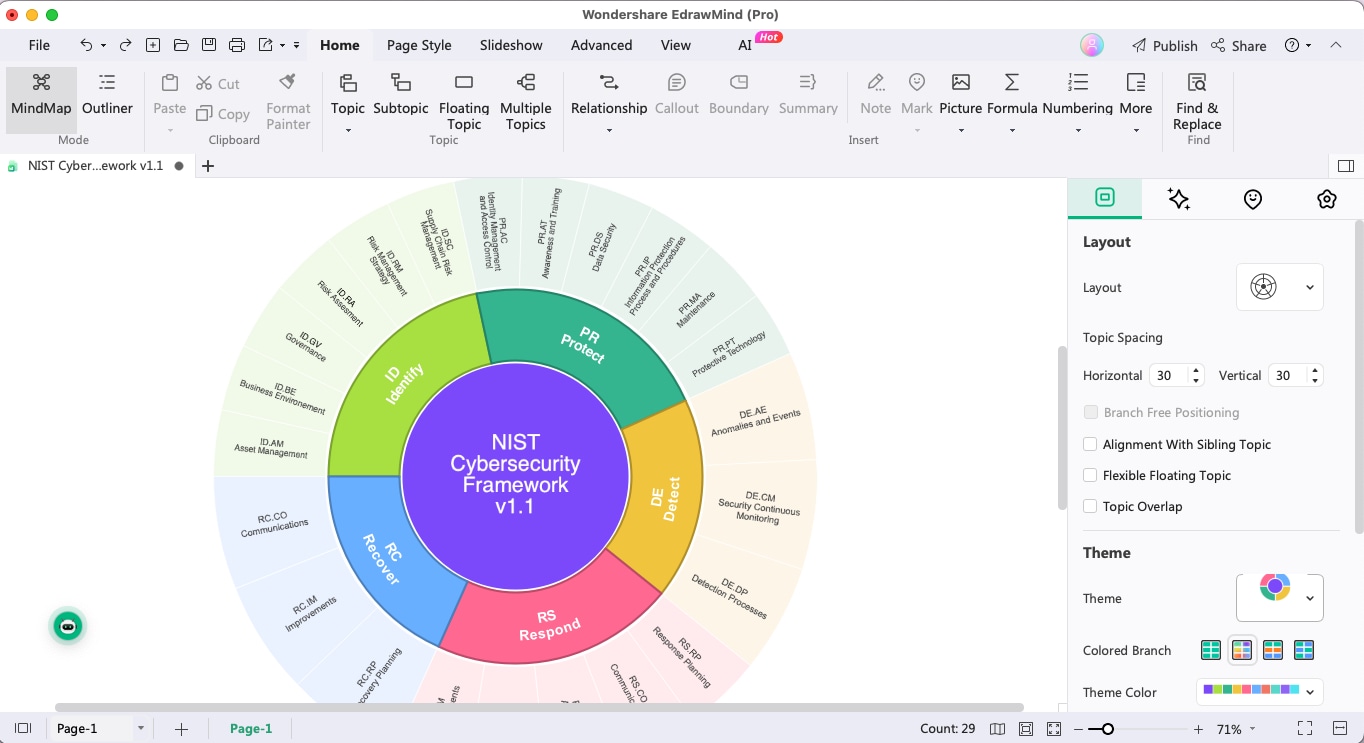Enable Topic Overlap checkbox
Screen dimensions: 1364x743
click(1090, 506)
